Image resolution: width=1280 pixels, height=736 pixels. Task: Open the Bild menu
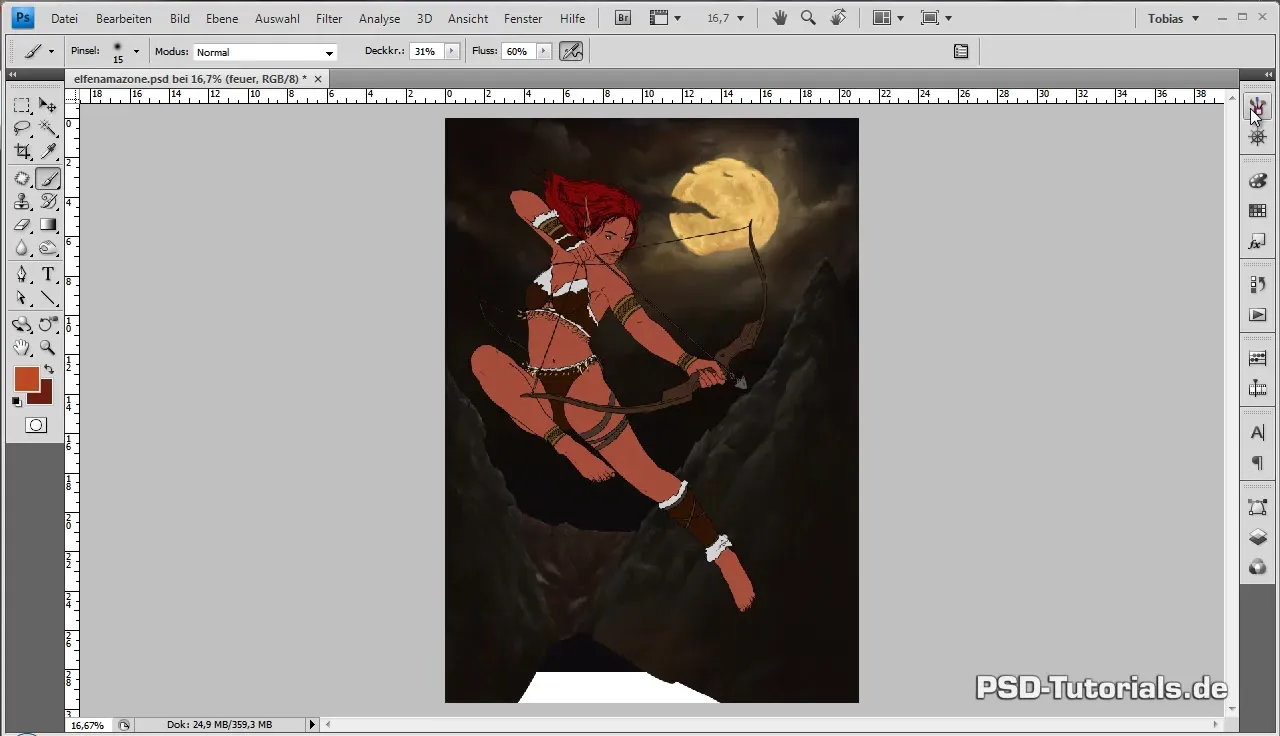tap(180, 18)
